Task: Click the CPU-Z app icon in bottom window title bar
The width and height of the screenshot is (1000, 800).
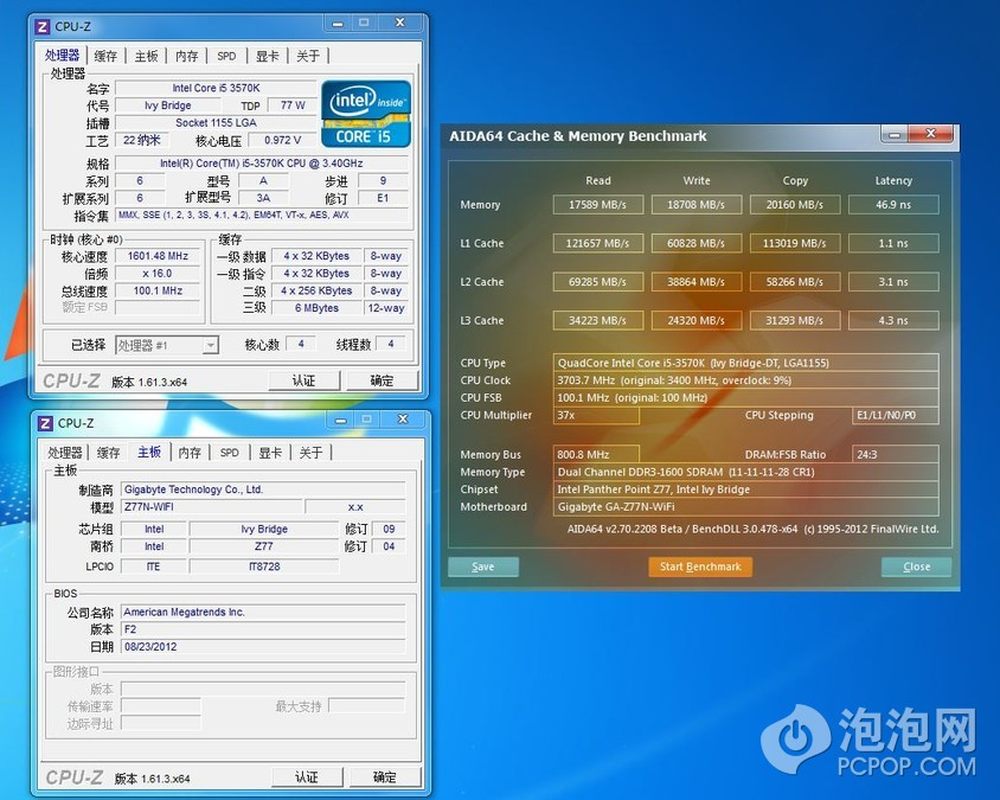Action: point(45,424)
